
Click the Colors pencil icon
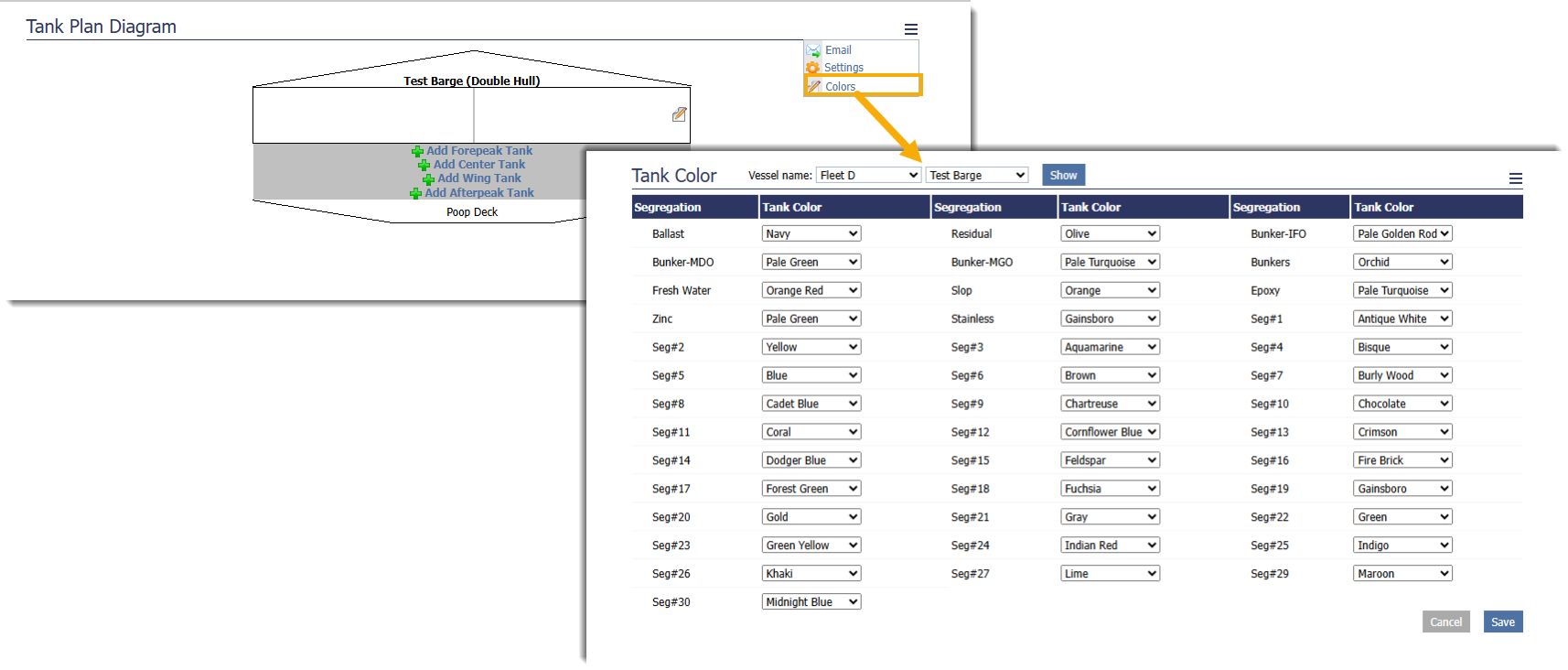coord(814,86)
